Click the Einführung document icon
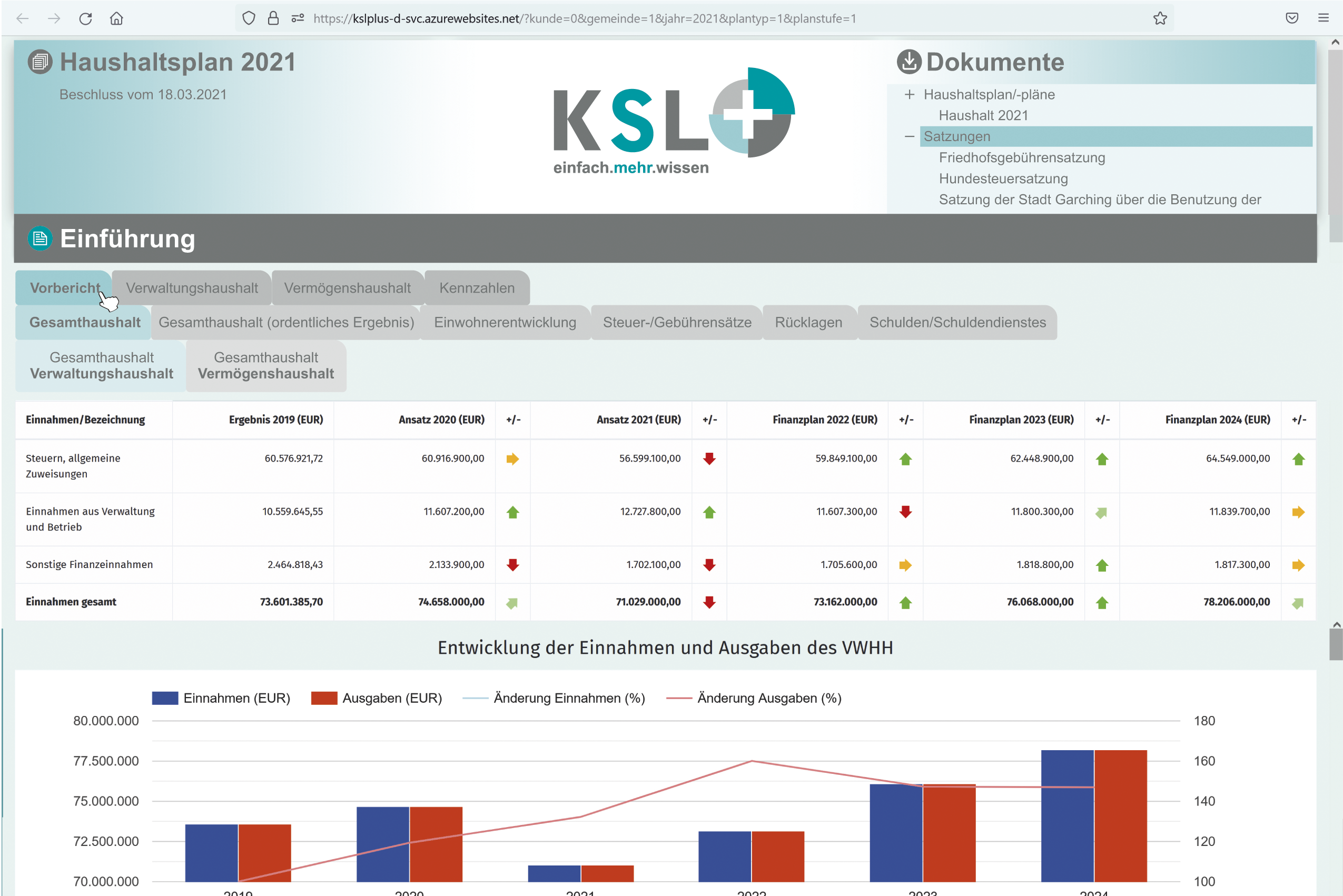 pos(40,238)
